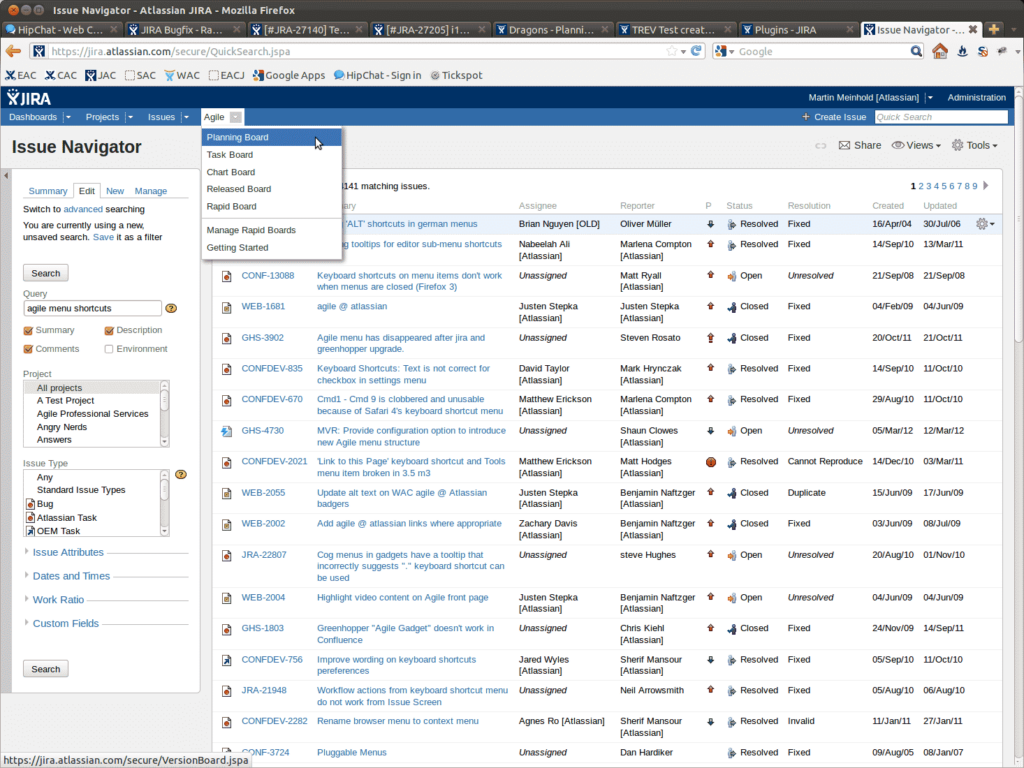Expand Dates and Times section
This screenshot has width=1024, height=768.
pos(71,575)
